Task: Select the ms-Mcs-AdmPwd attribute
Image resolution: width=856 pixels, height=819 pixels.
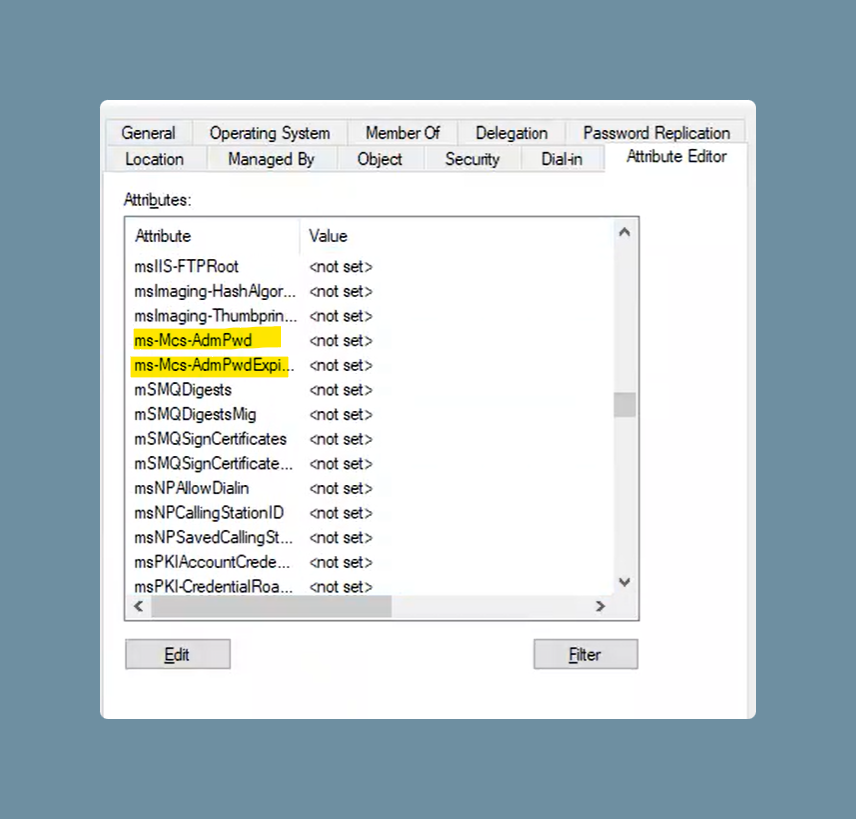Action: (193, 340)
